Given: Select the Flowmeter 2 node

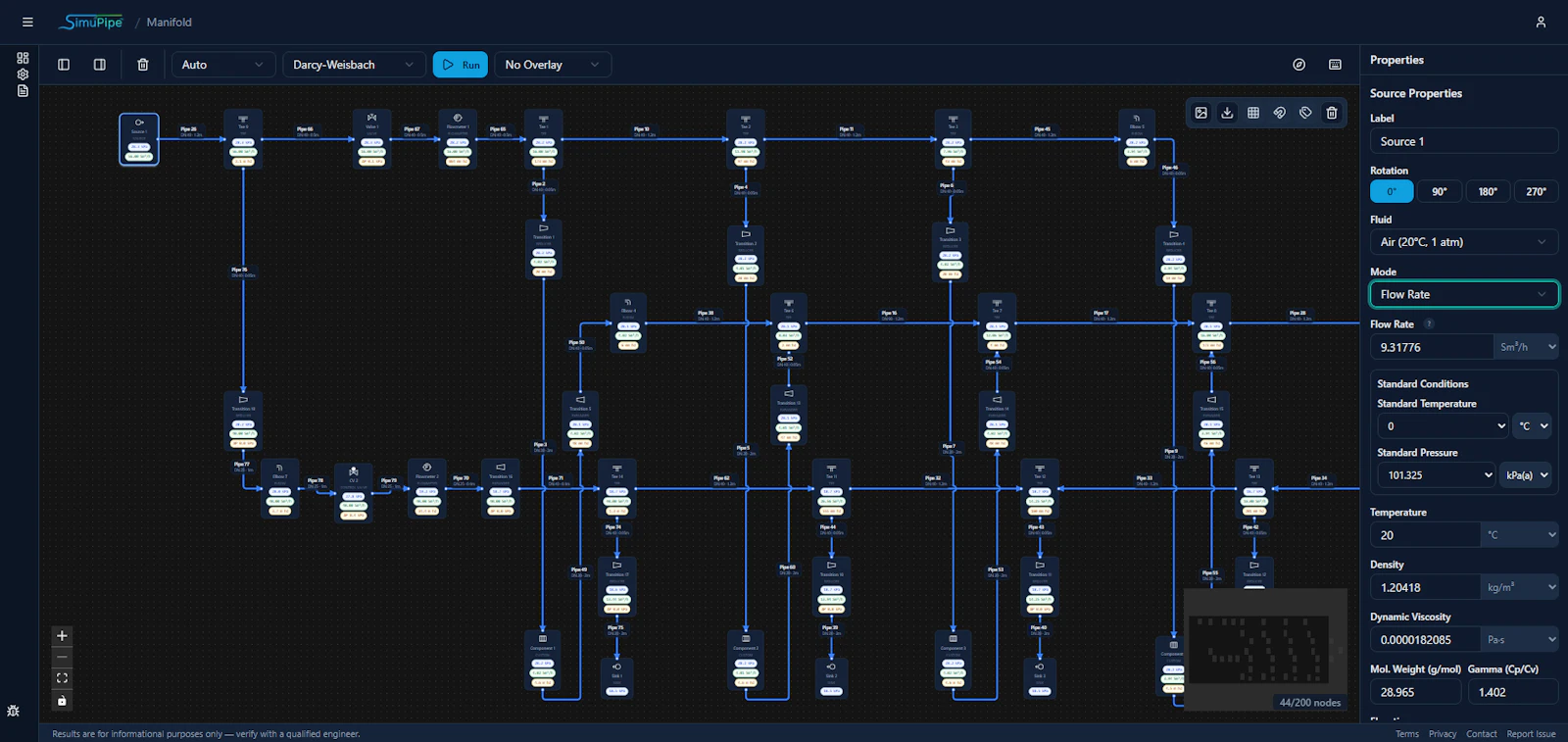Looking at the screenshot, I should coord(426,488).
